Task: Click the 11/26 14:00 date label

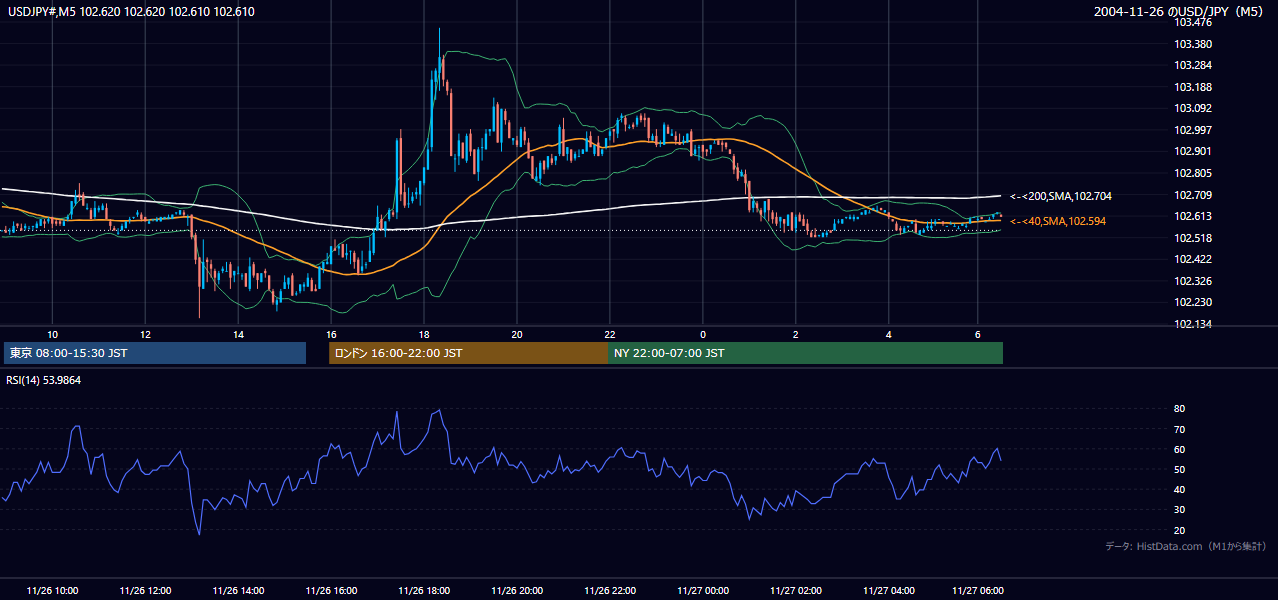Action: 238,590
